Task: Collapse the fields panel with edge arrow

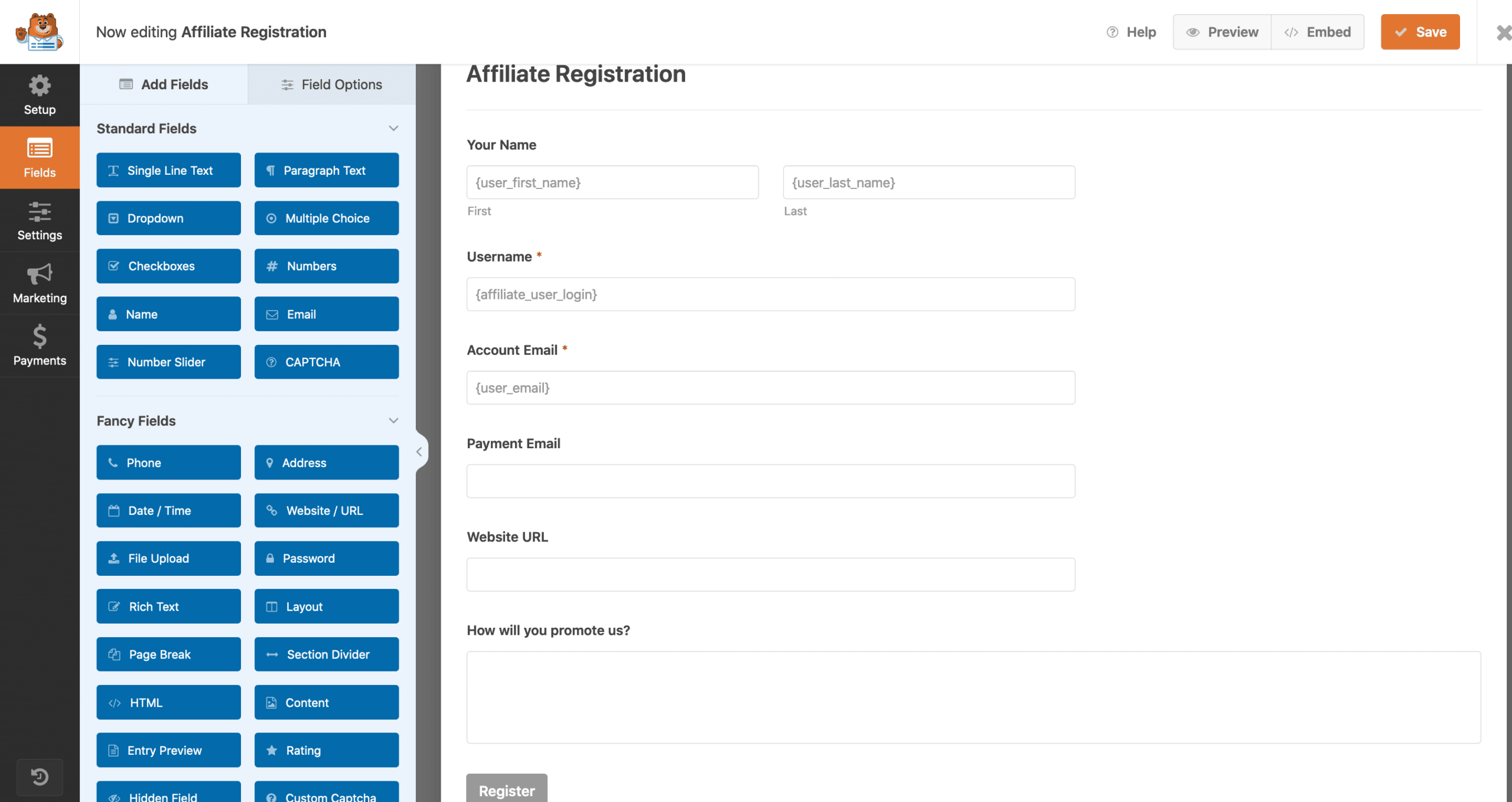Action: click(x=420, y=451)
